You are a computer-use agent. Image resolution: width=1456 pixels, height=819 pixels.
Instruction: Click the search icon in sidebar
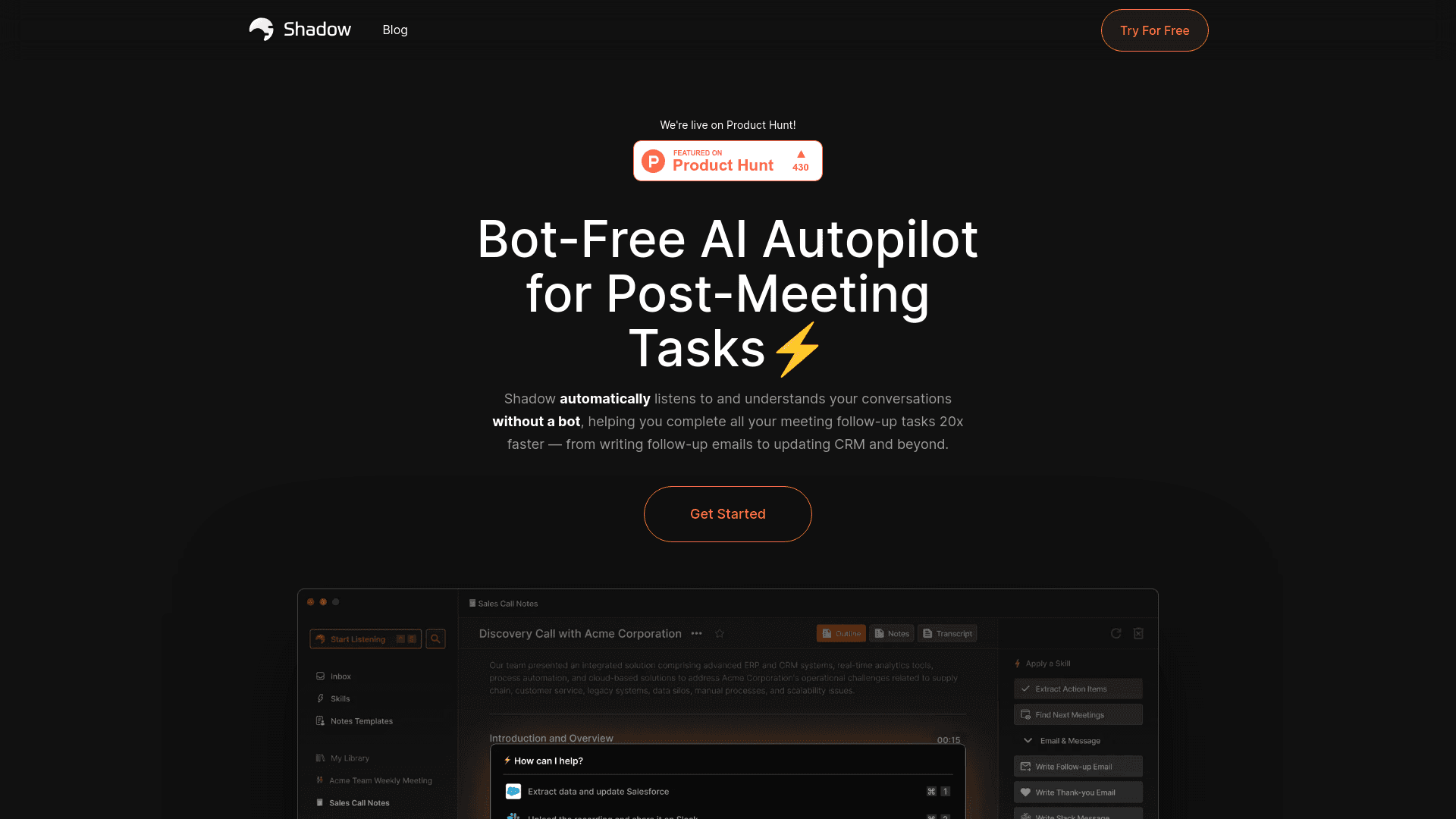[436, 639]
